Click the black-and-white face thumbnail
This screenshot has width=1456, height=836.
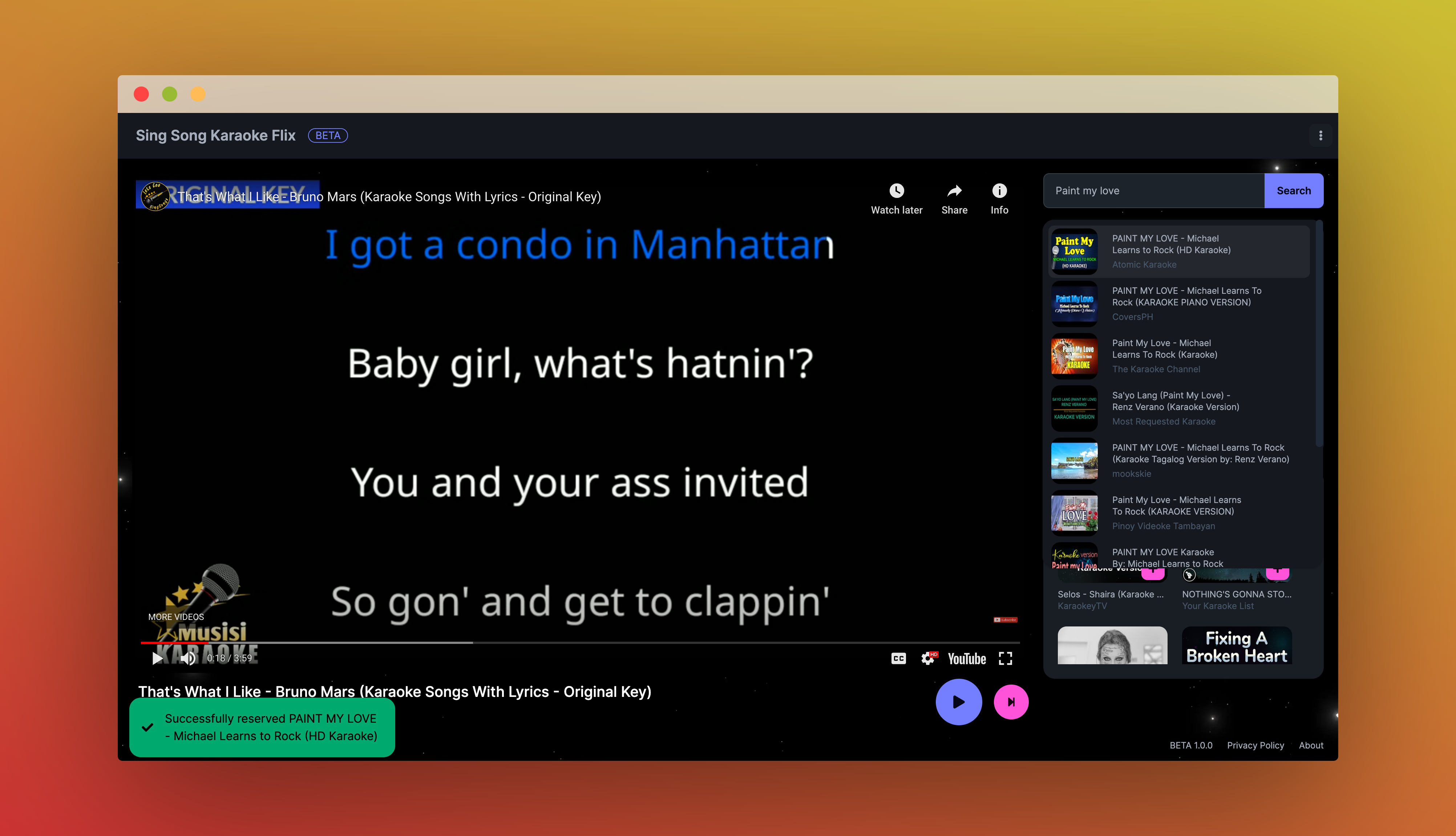click(x=1112, y=645)
